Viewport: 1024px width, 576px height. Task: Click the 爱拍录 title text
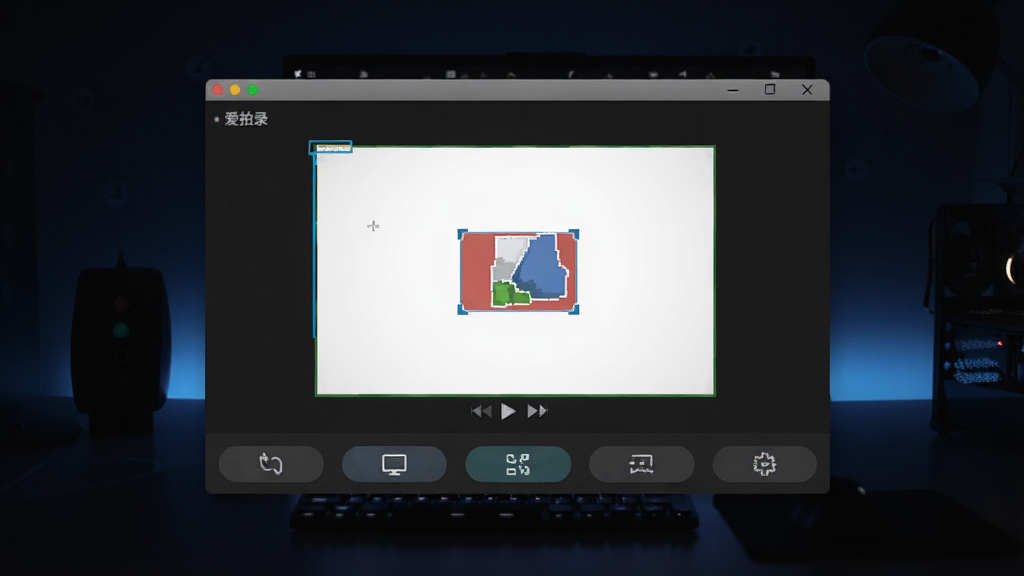point(246,119)
